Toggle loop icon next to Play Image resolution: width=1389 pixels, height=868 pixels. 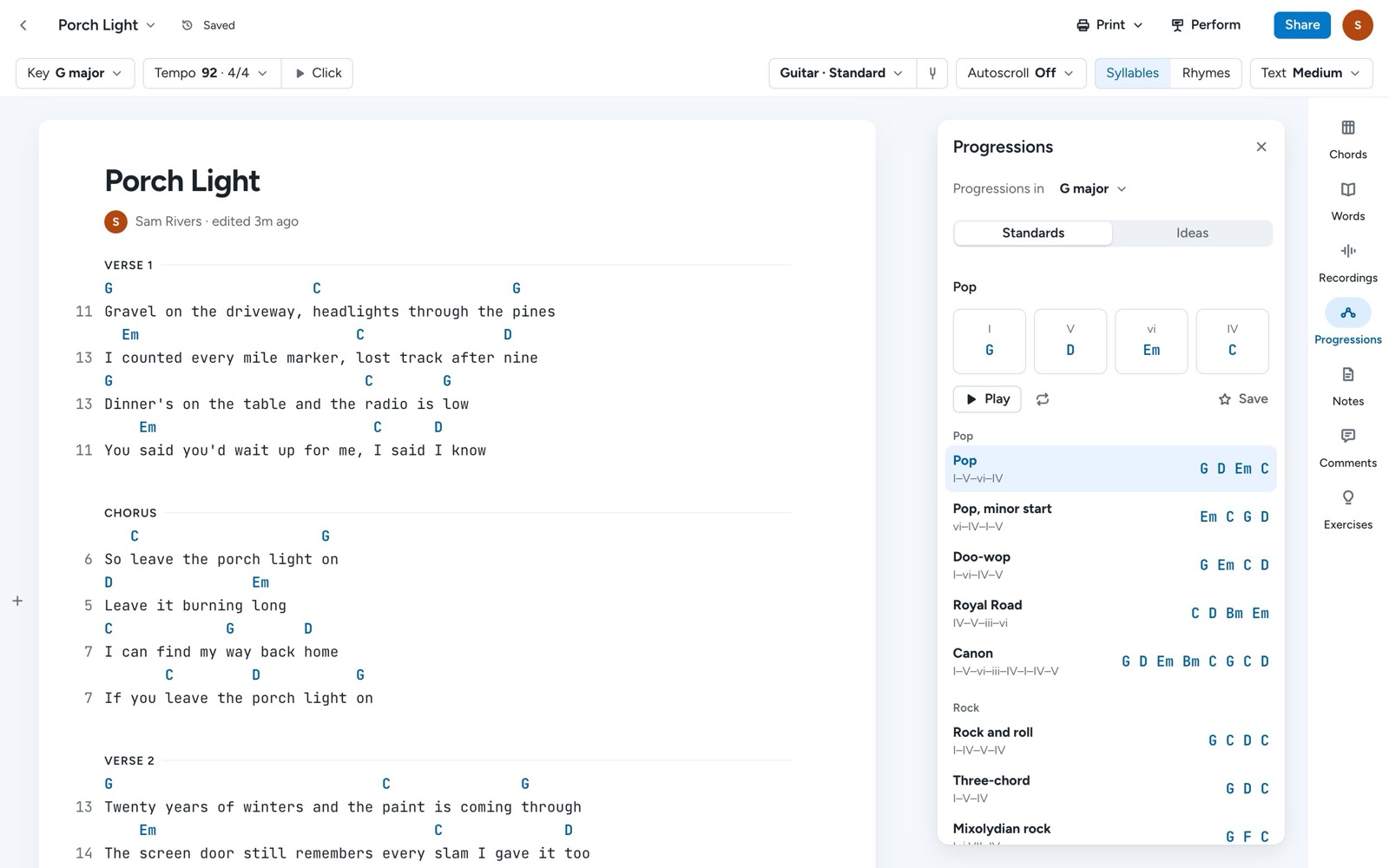[x=1043, y=399]
